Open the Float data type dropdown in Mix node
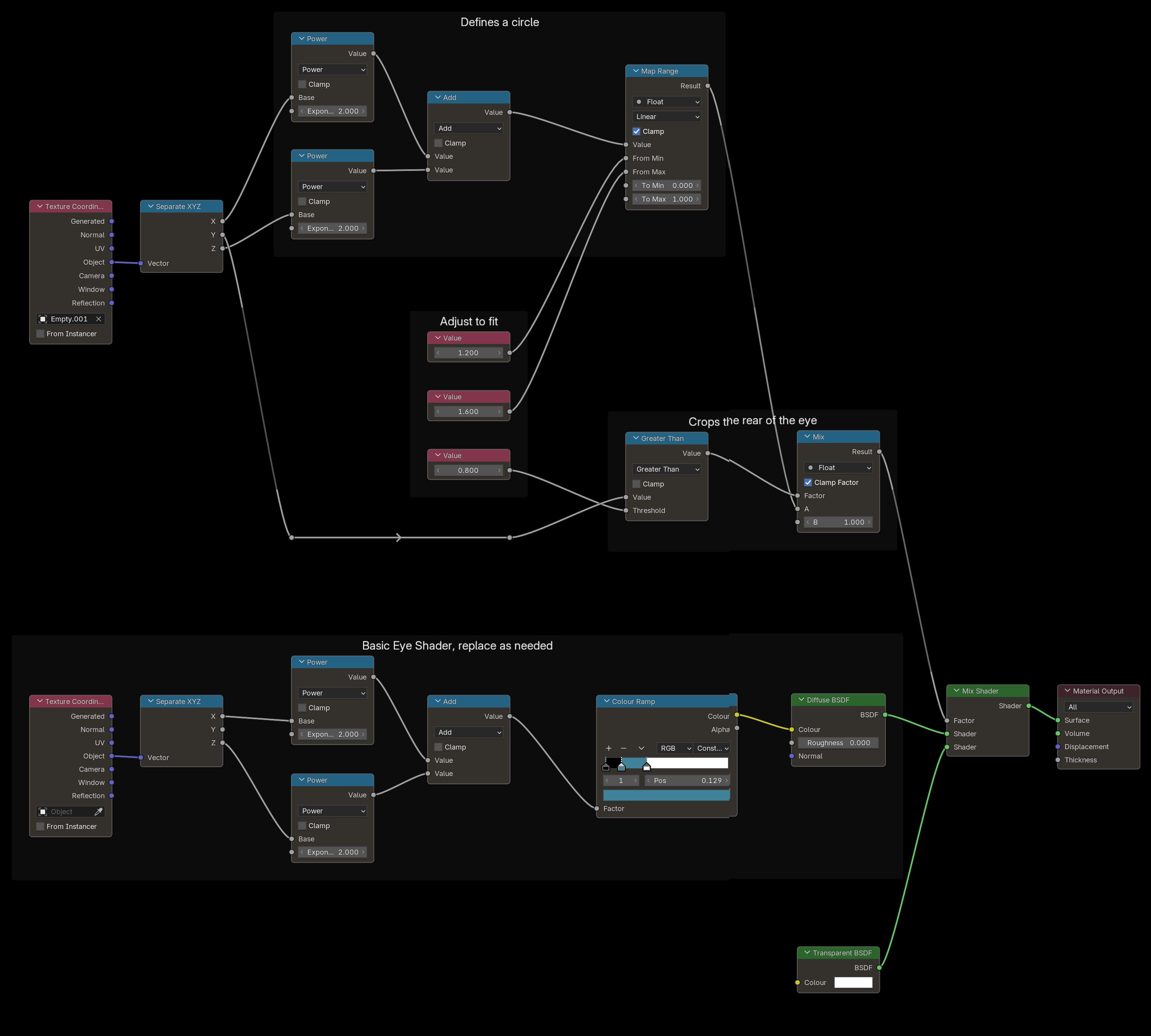The image size is (1151, 1036). point(838,467)
